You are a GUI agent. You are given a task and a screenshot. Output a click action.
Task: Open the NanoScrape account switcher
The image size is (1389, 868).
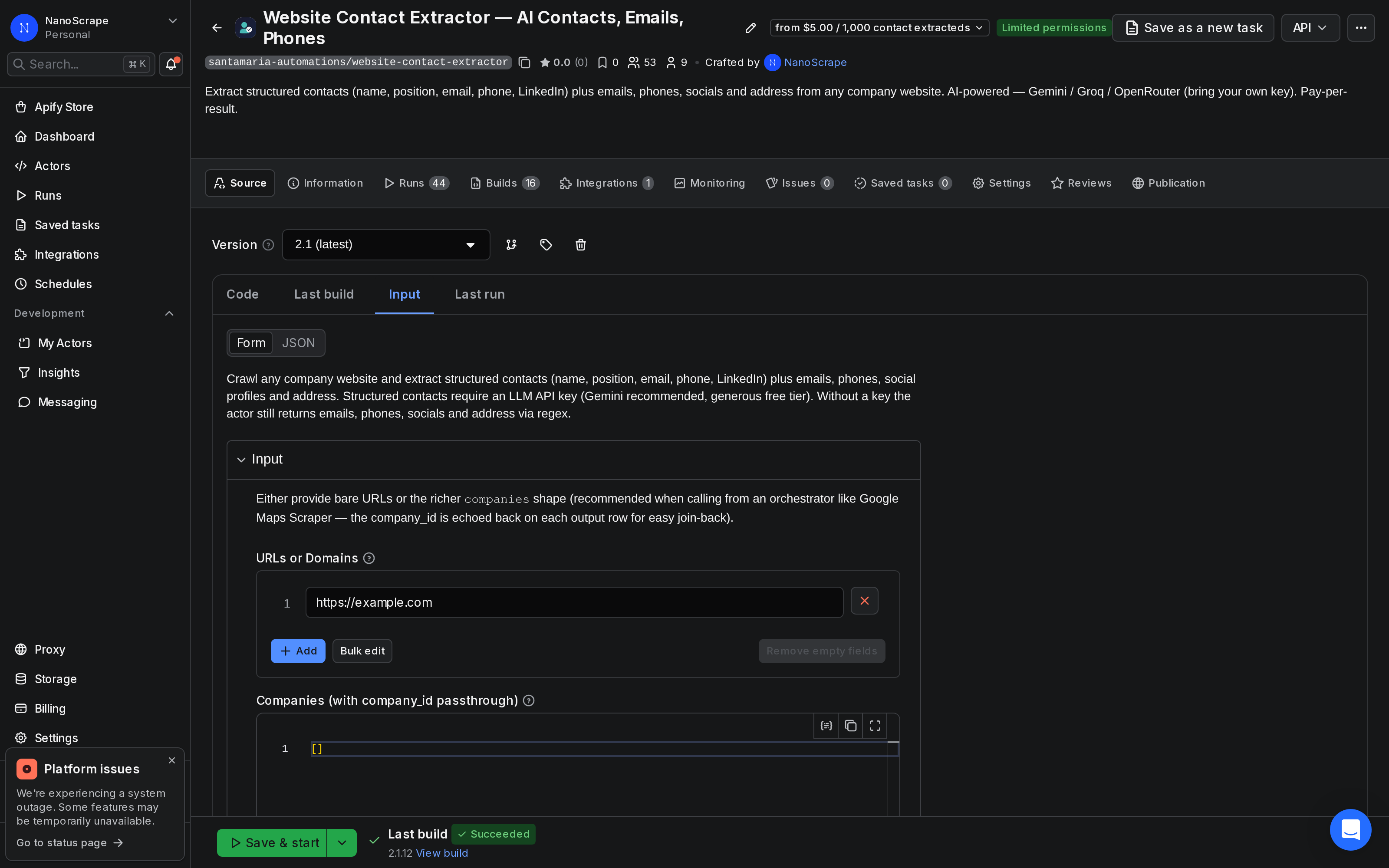[x=95, y=27]
